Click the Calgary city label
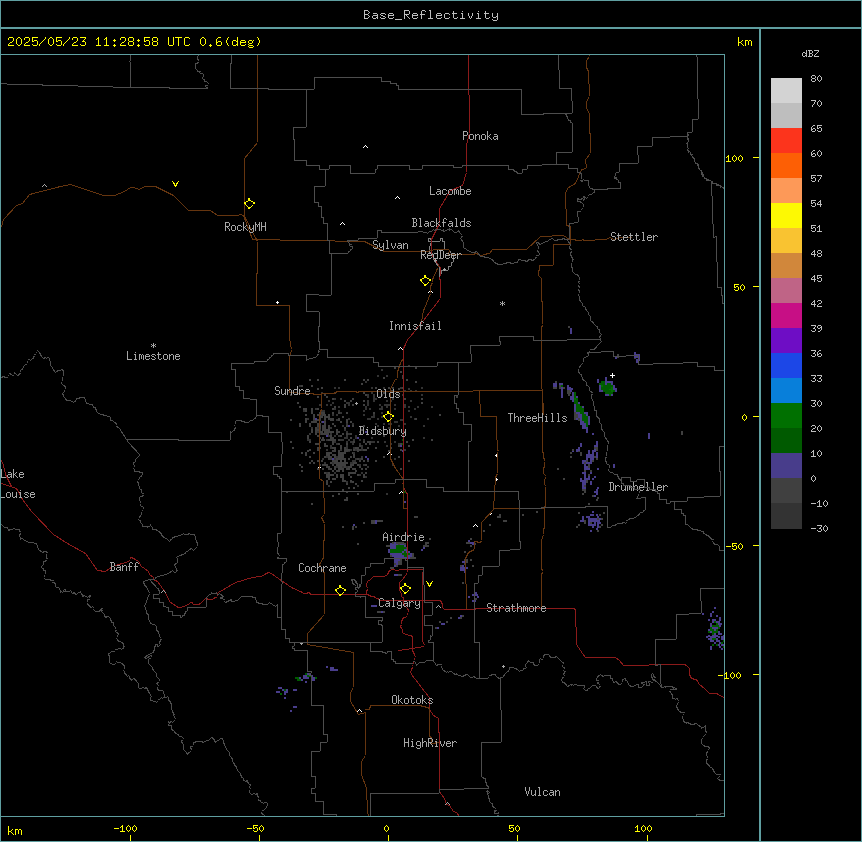 [x=399, y=603]
